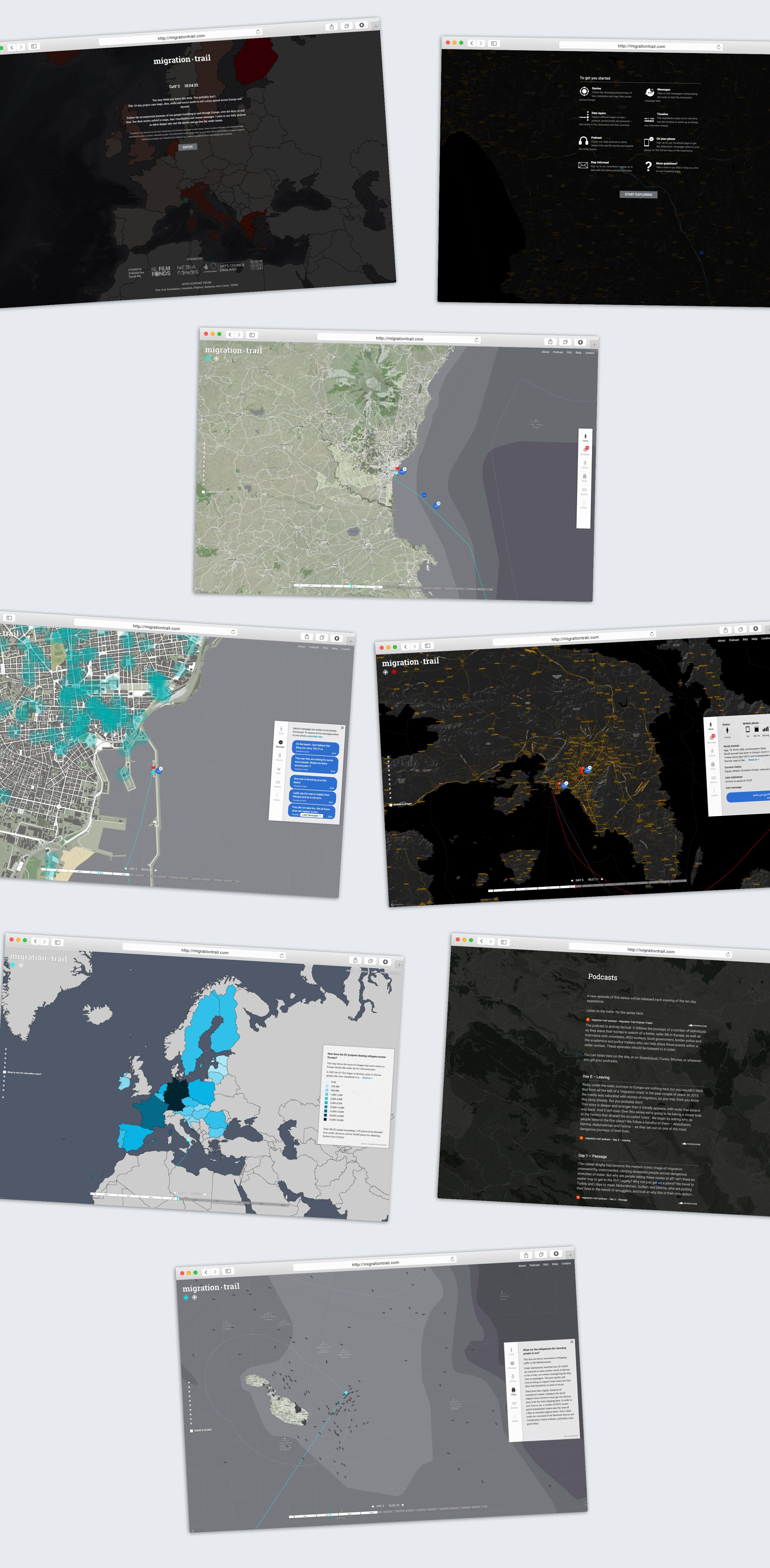The image size is (770, 1568).
Task: Reload the page in Sicily map window
Action: 477,340
